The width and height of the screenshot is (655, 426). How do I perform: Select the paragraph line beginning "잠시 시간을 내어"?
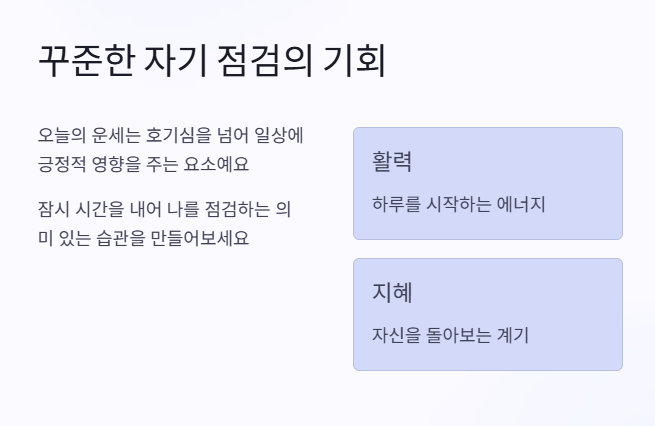click(x=165, y=209)
